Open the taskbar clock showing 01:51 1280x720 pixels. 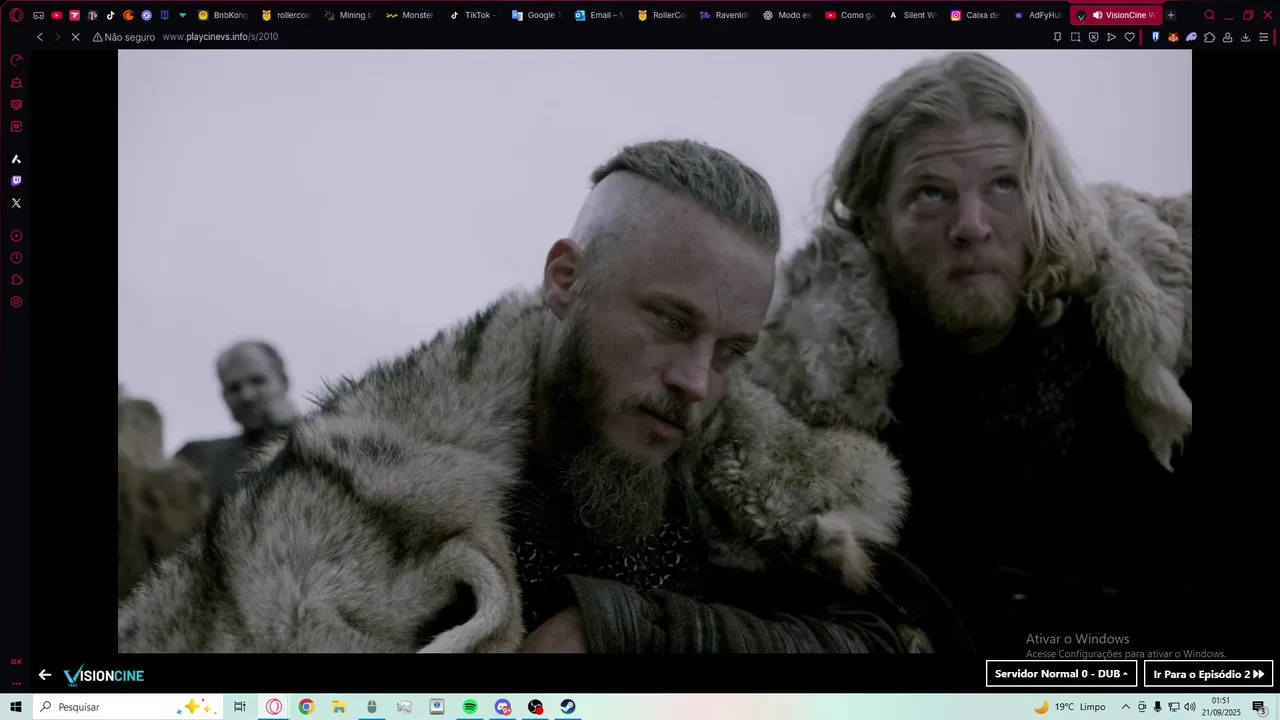coord(1220,707)
